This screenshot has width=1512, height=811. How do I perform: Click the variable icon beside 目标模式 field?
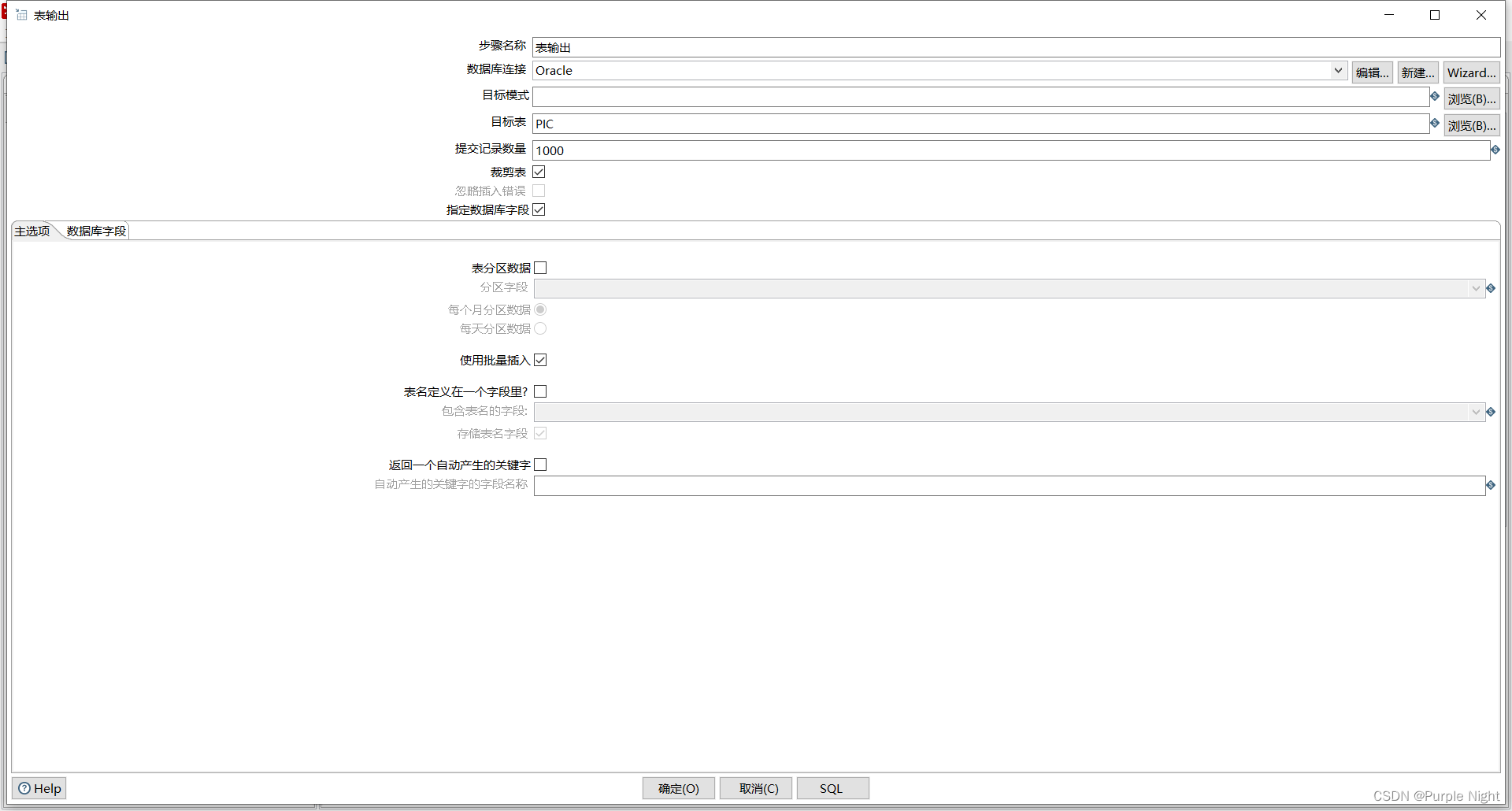click(x=1435, y=97)
